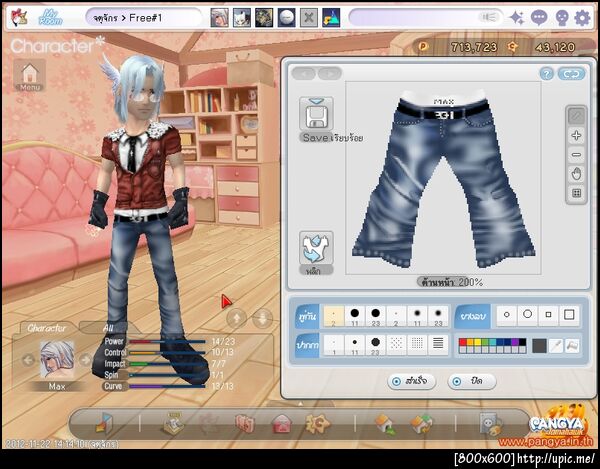Click round down arrow button
This screenshot has height=469, width=600.
(x=263, y=318)
